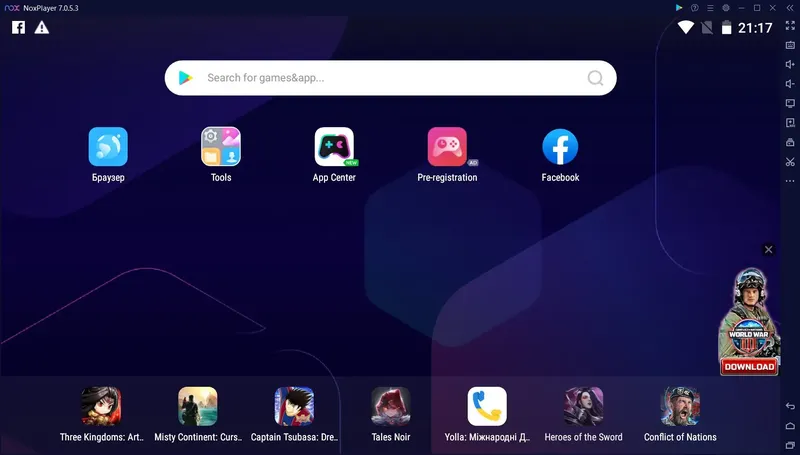Open the Pre-registration app
800x455 pixels.
[x=447, y=147]
